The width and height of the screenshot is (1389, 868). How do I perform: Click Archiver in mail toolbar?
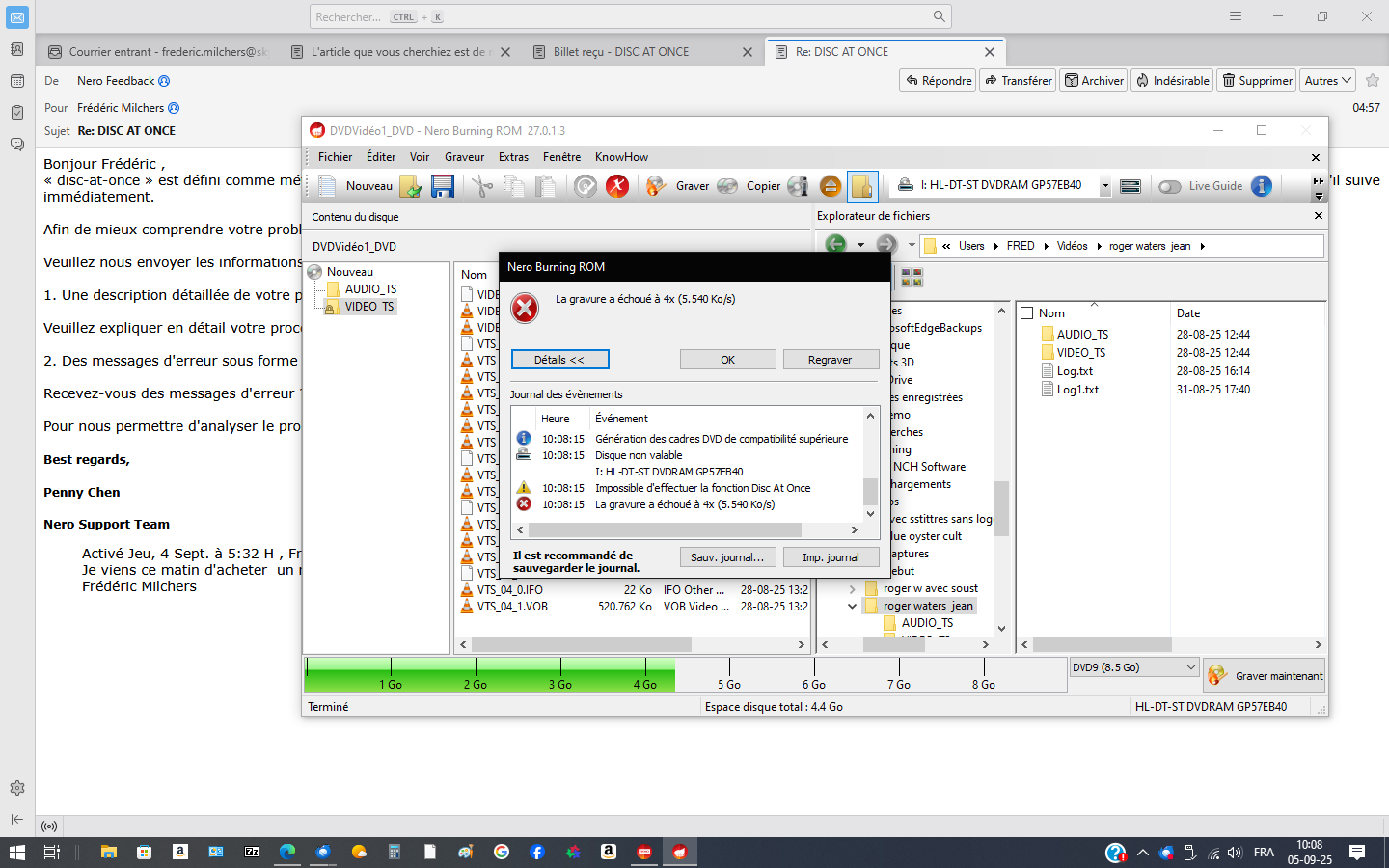click(x=1094, y=80)
